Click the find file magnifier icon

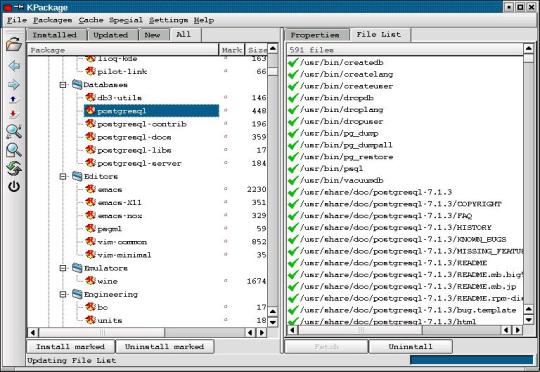(14, 151)
